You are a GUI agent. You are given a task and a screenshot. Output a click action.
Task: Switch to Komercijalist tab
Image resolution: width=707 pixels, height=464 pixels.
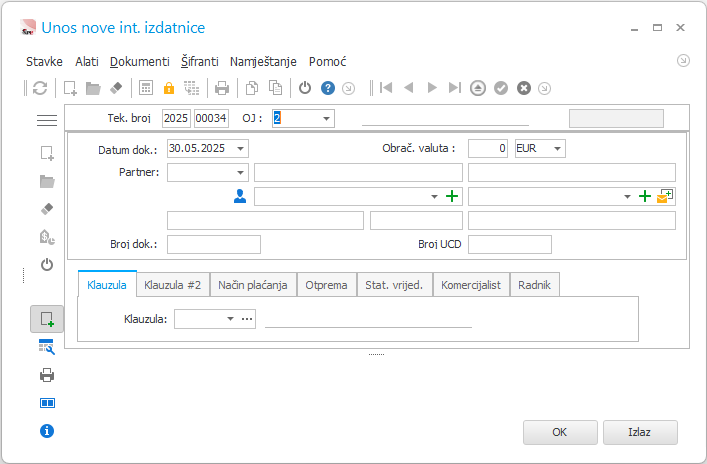(x=471, y=285)
